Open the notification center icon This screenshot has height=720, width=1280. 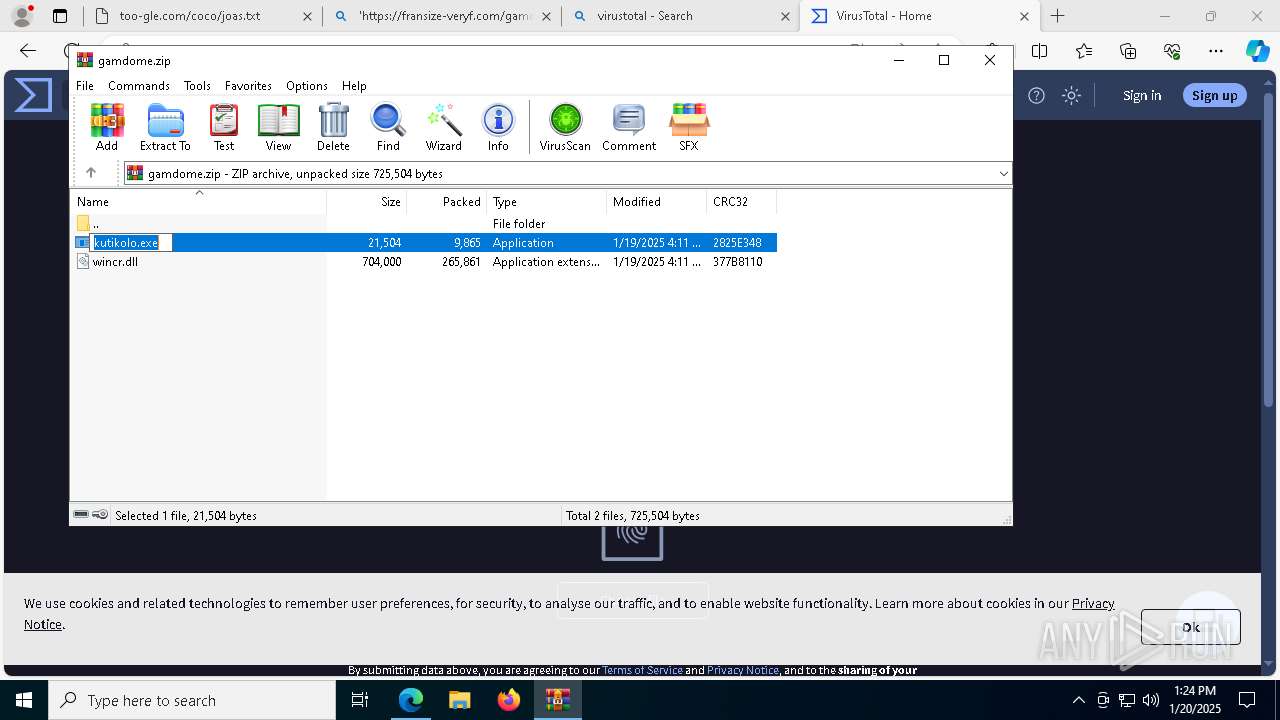(1247, 700)
